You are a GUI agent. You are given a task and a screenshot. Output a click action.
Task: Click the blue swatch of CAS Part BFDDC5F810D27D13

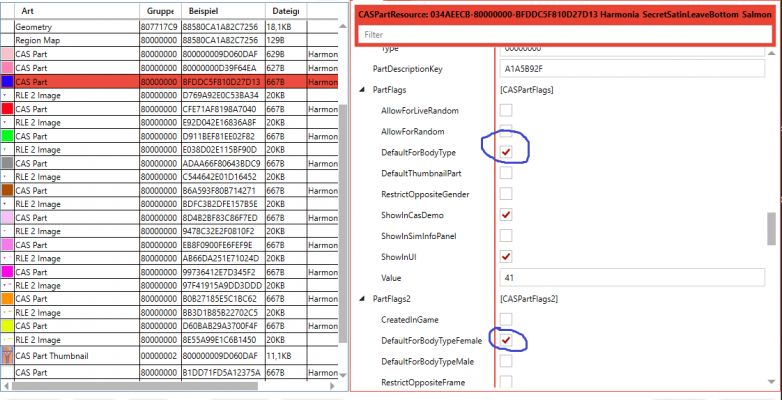click(x=7, y=81)
